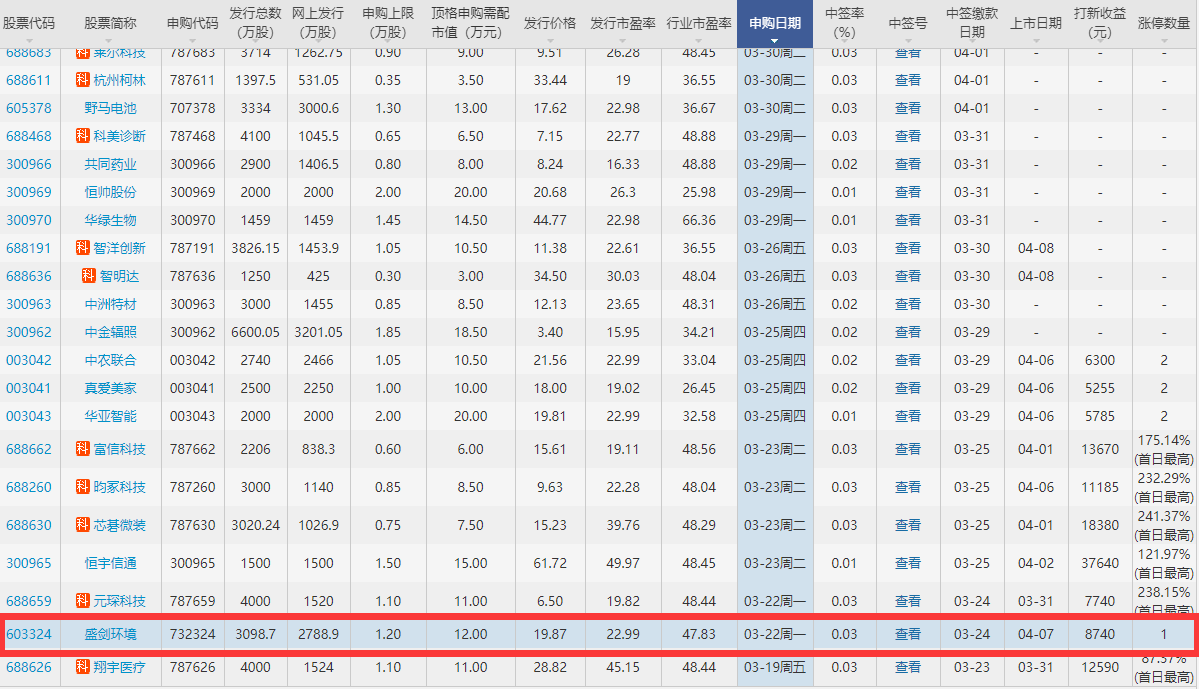This screenshot has width=1199, height=689.
Task: Toggle sort on highlighted 申购日期 header
Action: click(775, 24)
